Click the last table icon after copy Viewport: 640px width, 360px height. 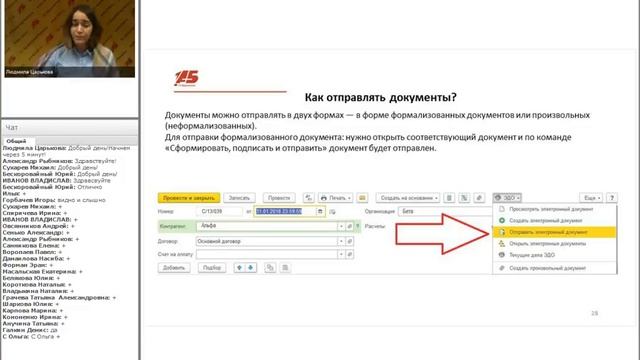point(285,268)
